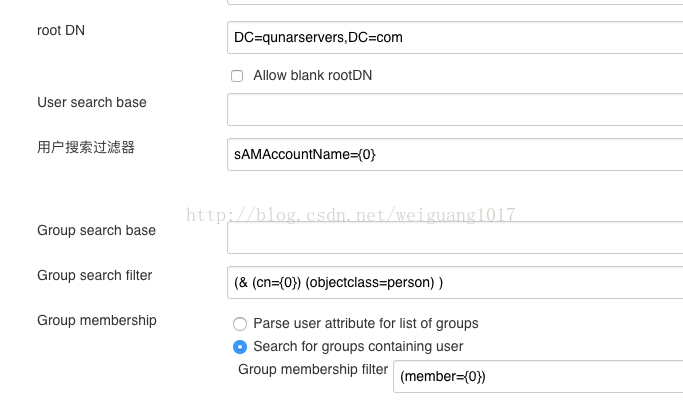Click the Group search filter input box
This screenshot has width=683, height=408.
(455, 283)
